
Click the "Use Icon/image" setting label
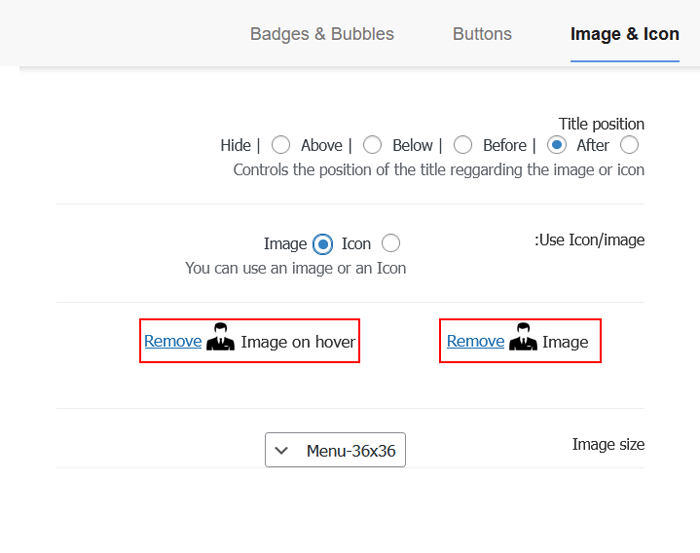coord(590,240)
